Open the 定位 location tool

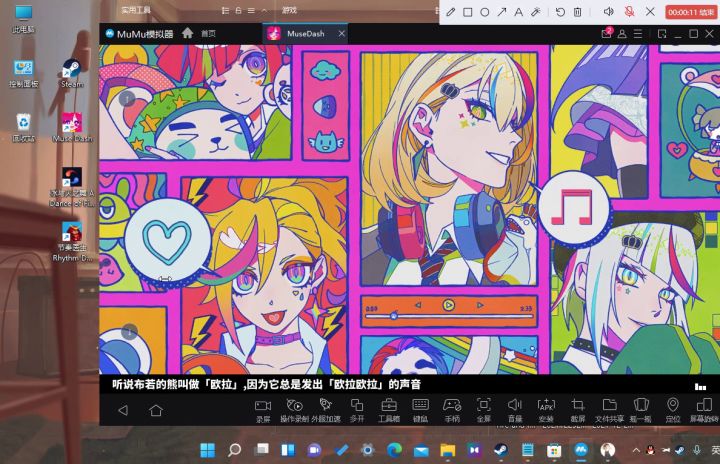pos(673,410)
